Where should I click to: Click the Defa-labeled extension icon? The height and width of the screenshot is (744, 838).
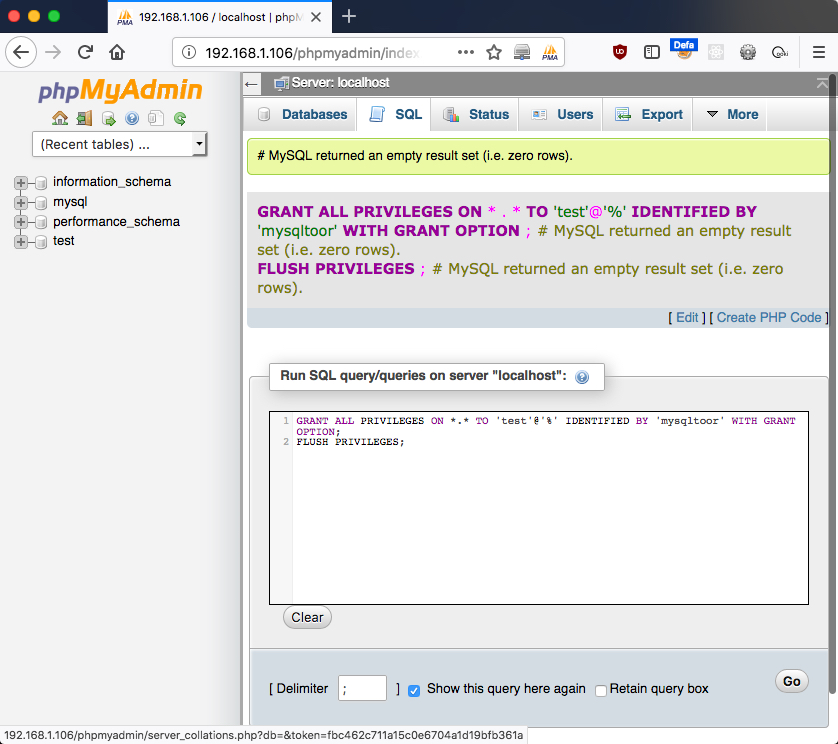point(684,49)
